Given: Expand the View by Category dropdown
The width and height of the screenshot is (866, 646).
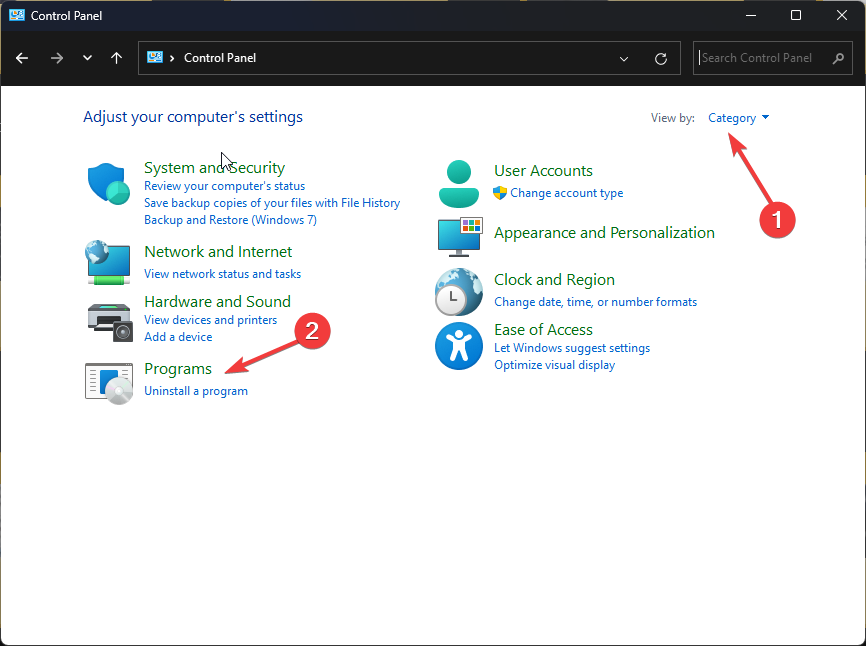Looking at the screenshot, I should point(738,118).
